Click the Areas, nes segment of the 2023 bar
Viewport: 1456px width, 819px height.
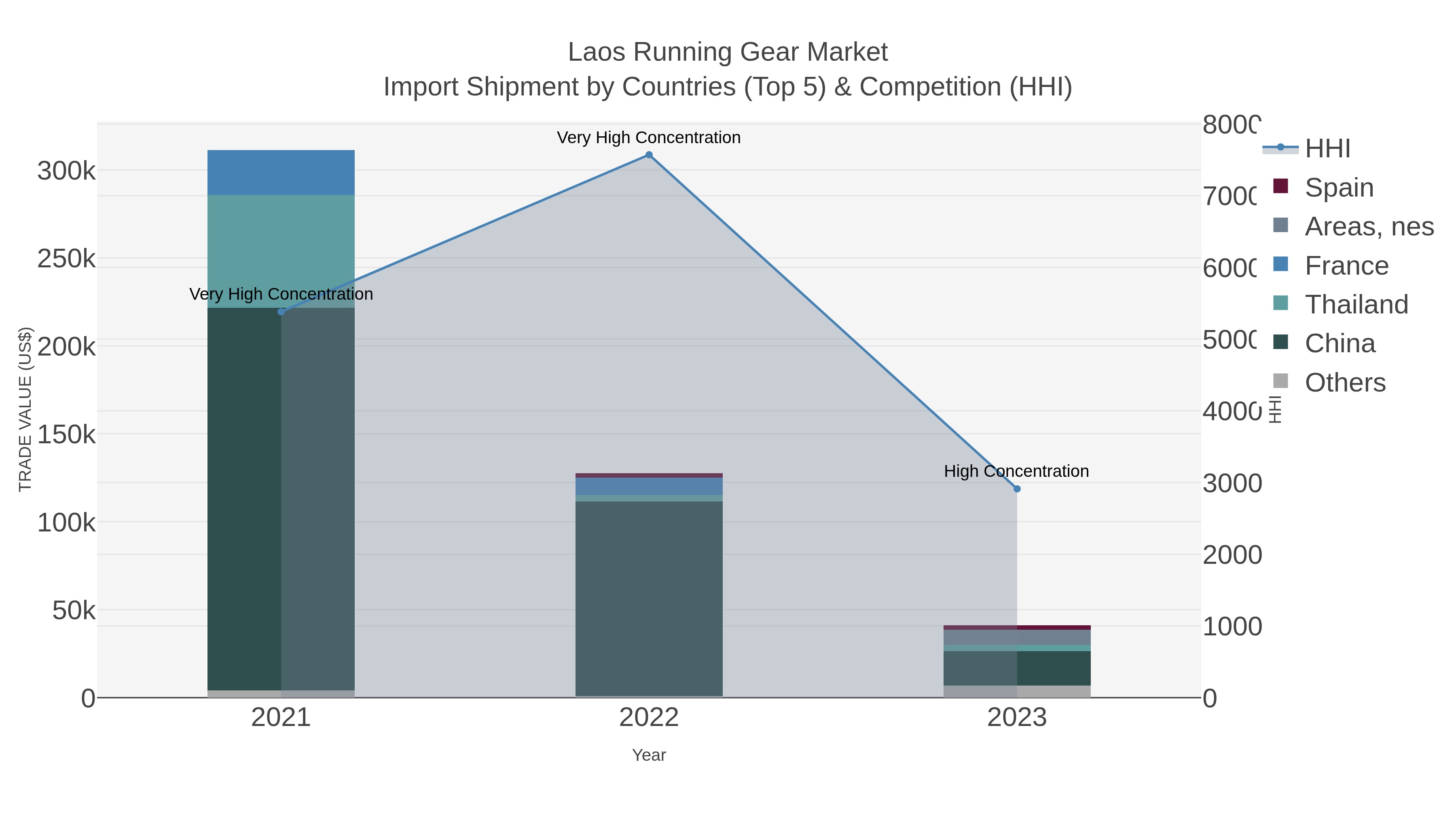(x=1017, y=637)
